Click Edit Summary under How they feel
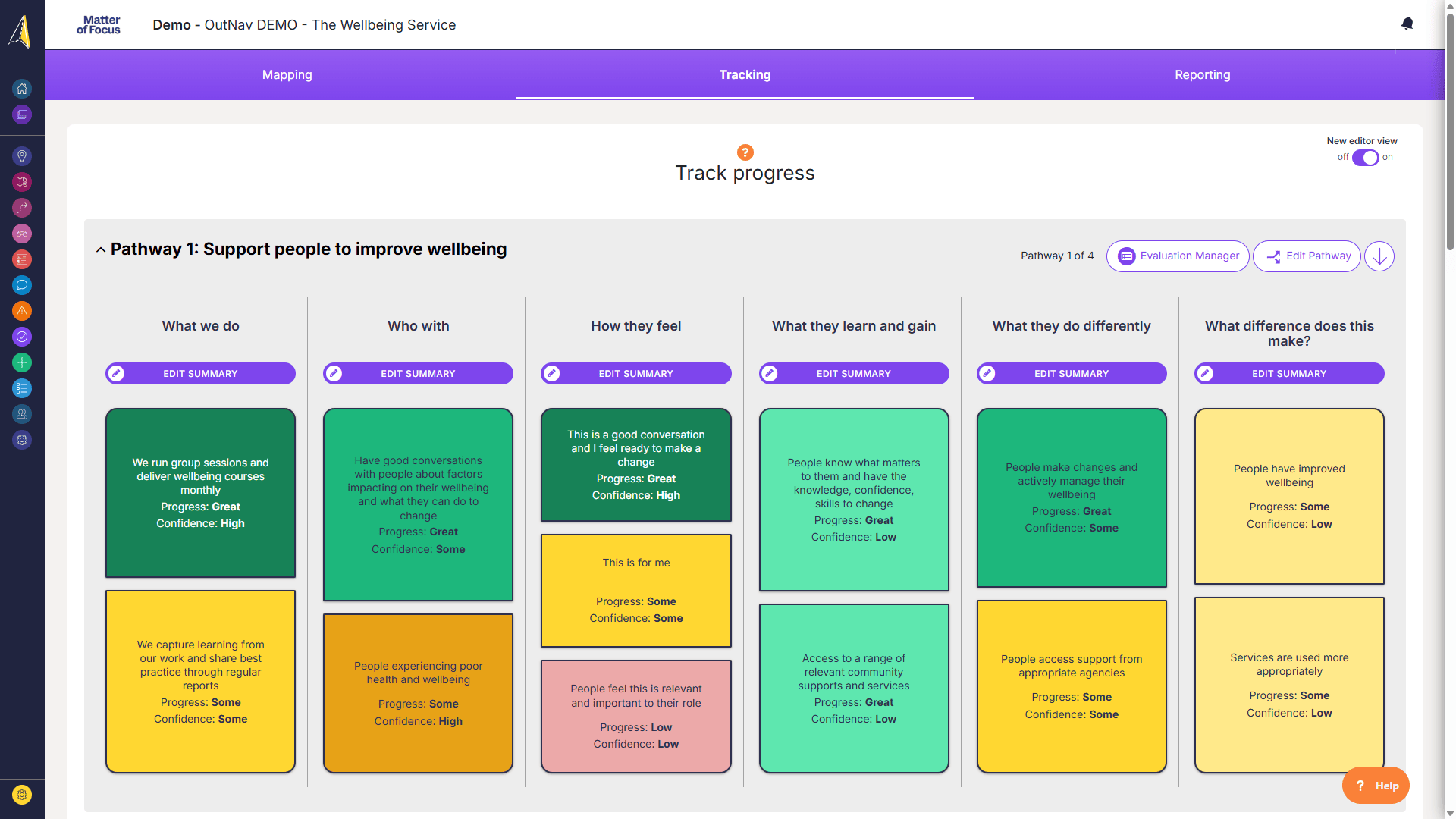 coord(635,373)
